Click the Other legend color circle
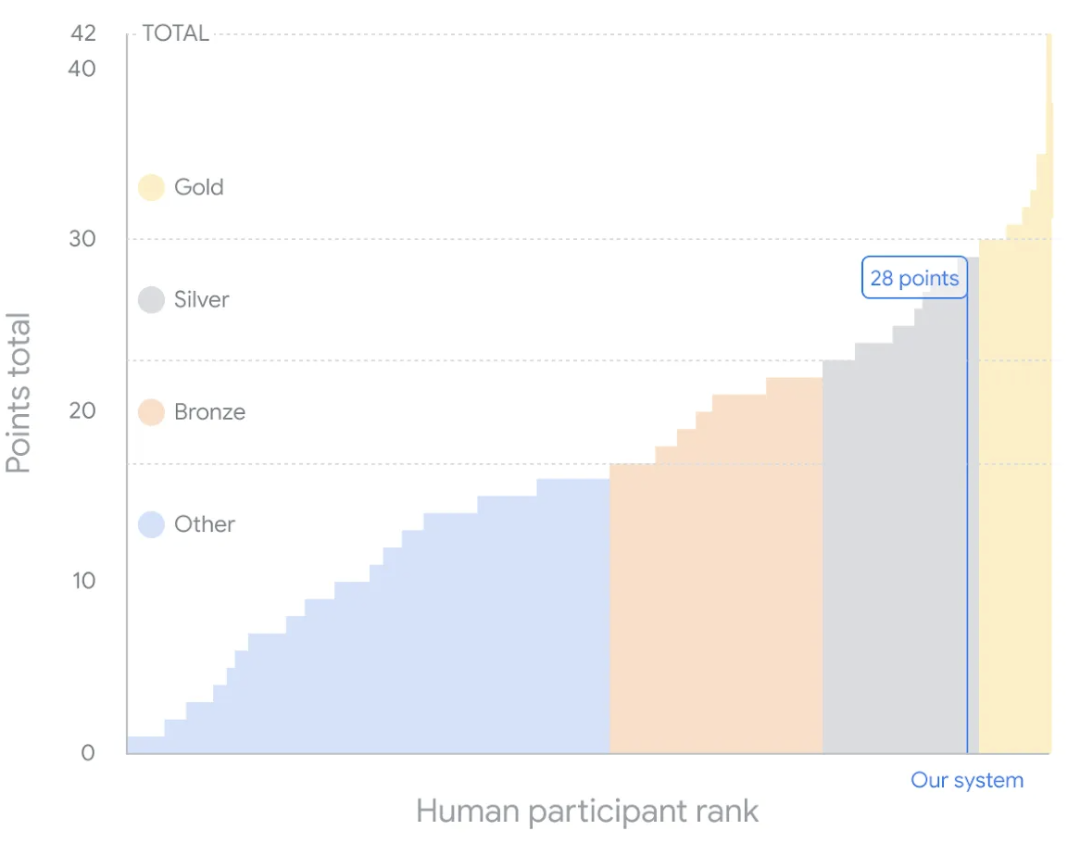Screen dimensions: 1080x843 pos(151,524)
